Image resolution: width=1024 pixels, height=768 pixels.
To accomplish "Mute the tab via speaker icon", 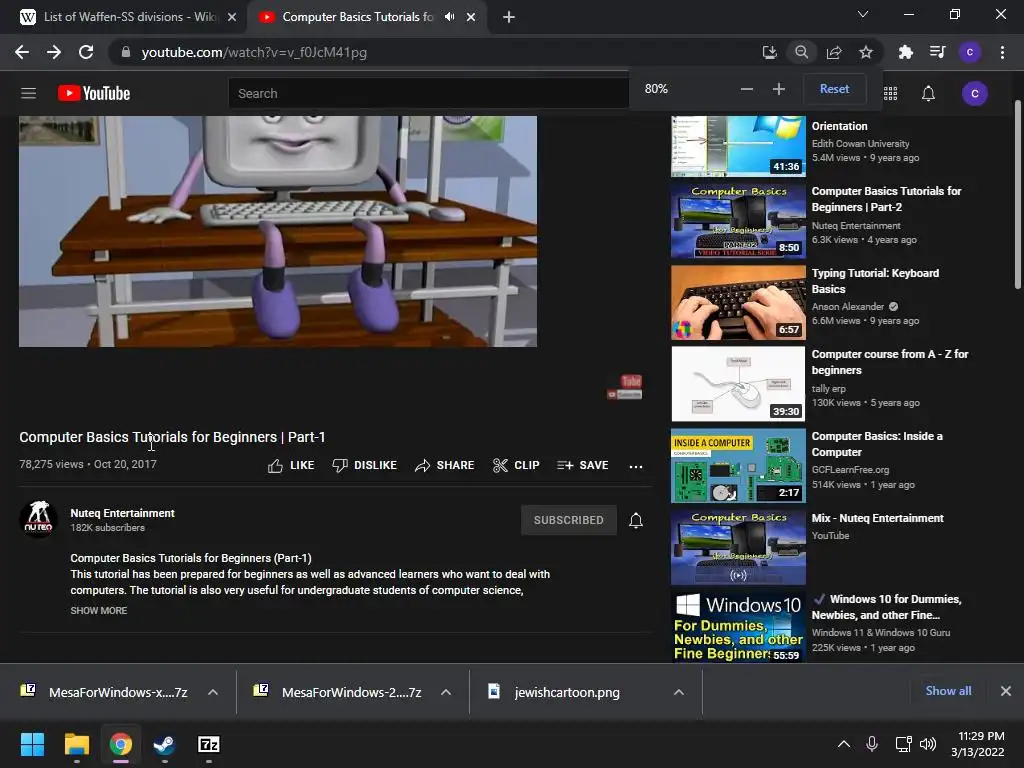I will coord(449,17).
